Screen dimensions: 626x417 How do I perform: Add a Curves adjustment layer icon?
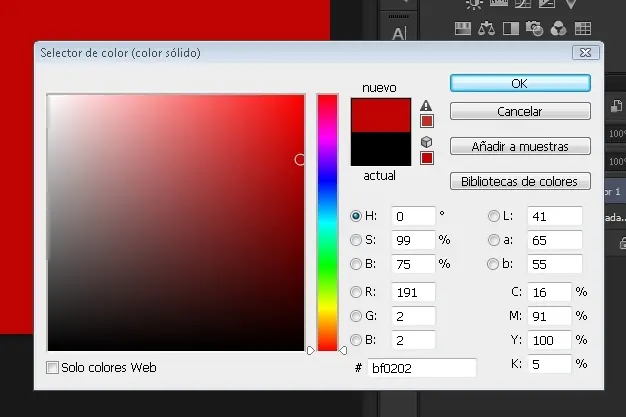[523, 3]
